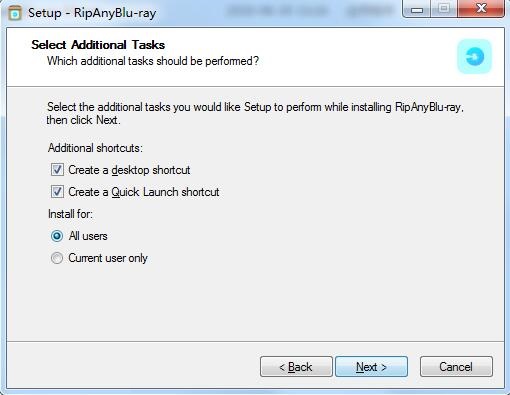The height and width of the screenshot is (395, 510).
Task: Cancel the RipAnyBlu-ray installation
Action: pos(456,367)
